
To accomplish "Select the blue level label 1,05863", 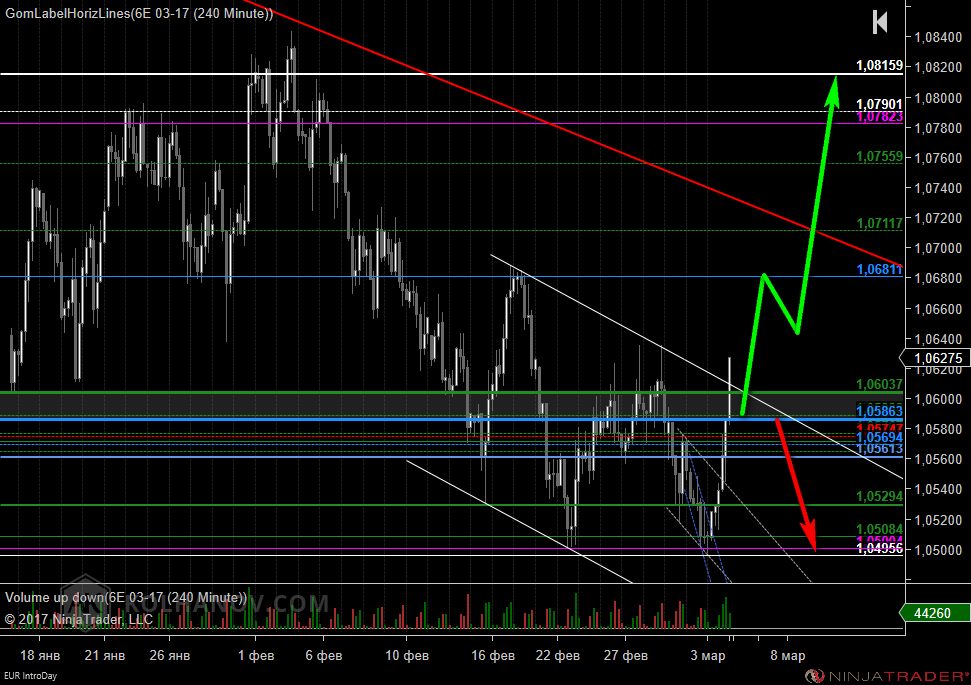I will 879,411.
